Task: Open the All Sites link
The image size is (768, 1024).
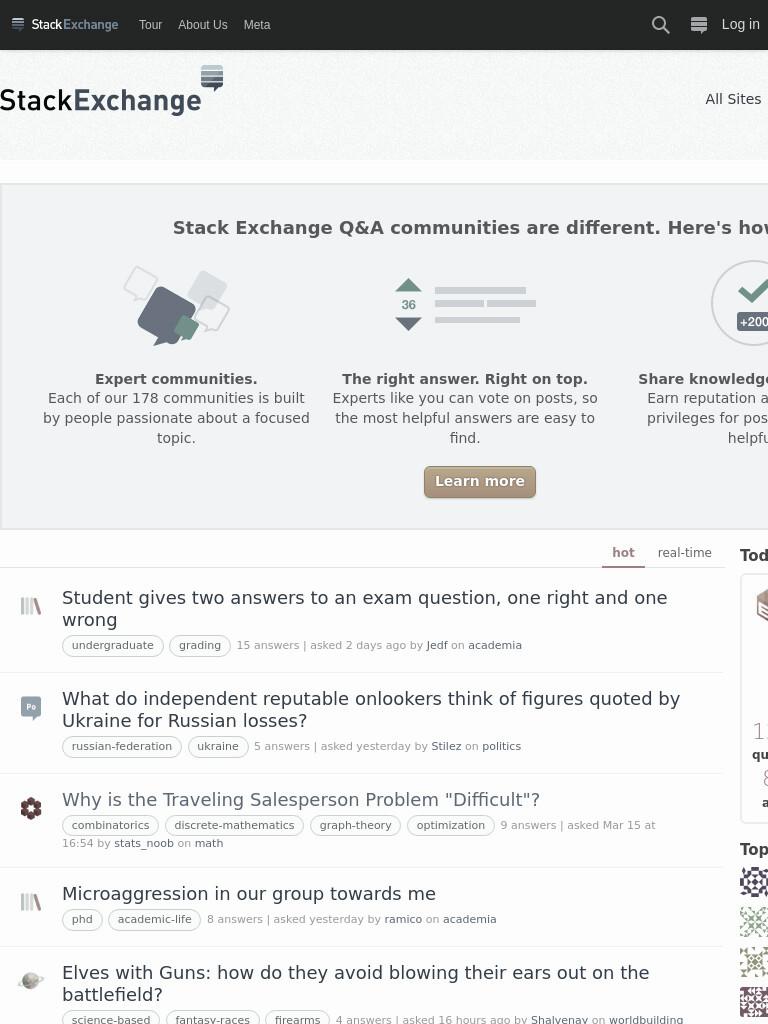Action: 733,99
